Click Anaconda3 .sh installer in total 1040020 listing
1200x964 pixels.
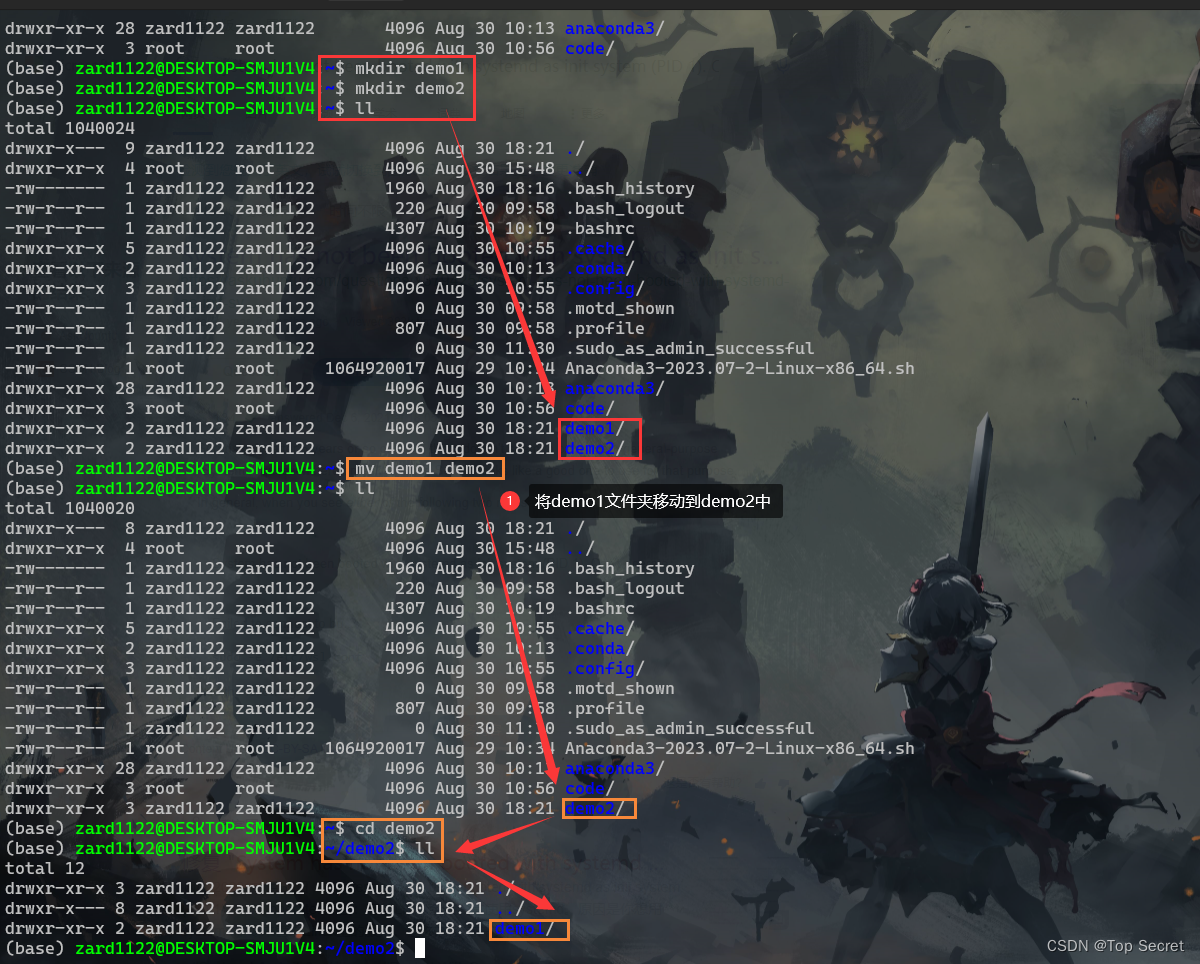[x=740, y=748]
